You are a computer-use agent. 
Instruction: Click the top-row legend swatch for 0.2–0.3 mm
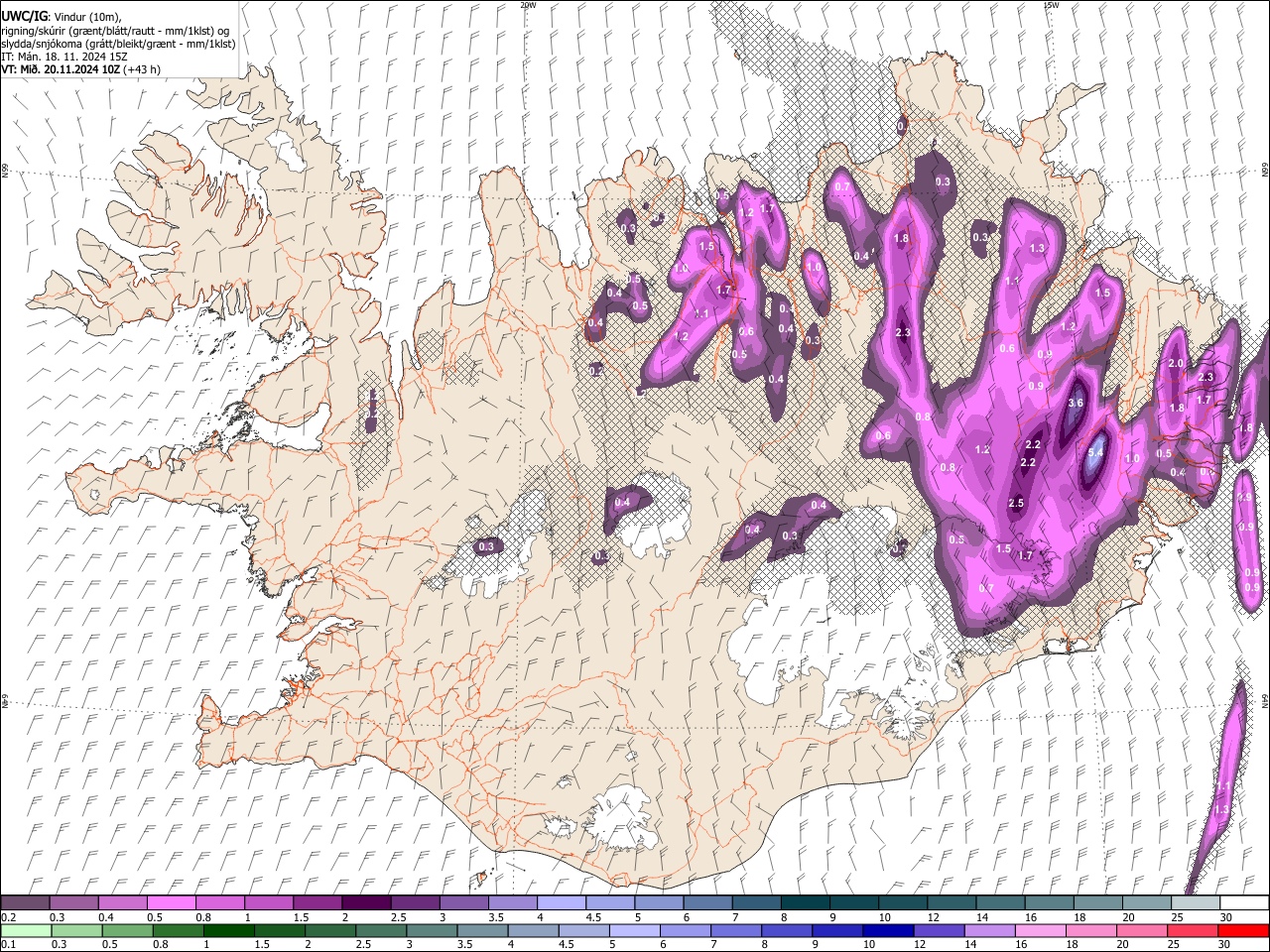pos(25,902)
